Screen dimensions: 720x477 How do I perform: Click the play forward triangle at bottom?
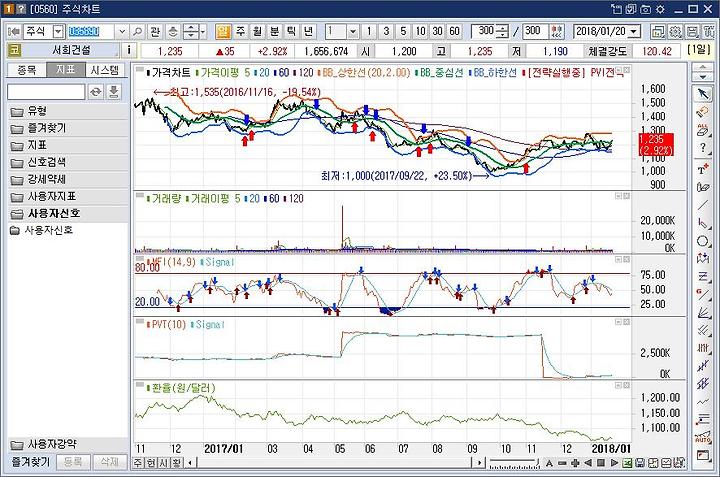point(614,463)
